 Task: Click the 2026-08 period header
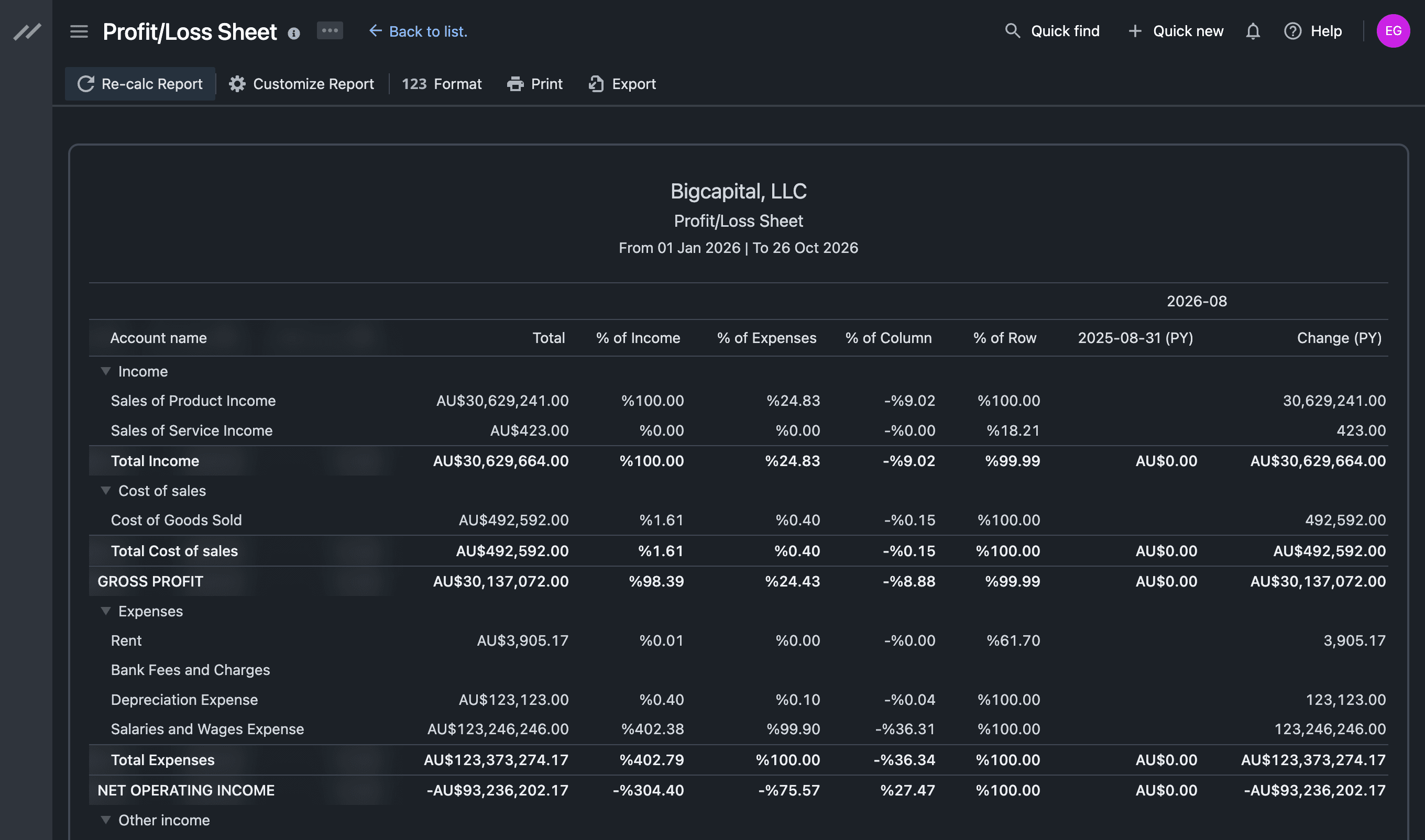coord(1196,301)
